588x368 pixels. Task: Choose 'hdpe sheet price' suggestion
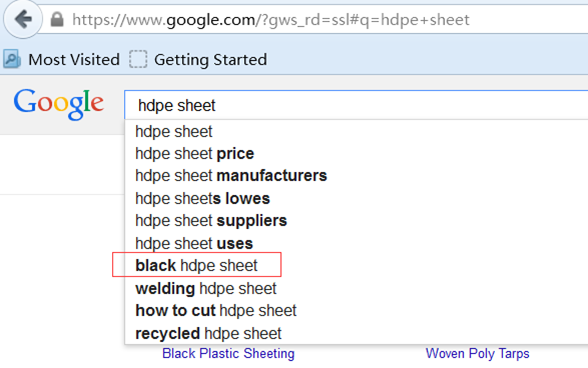click(x=356, y=154)
